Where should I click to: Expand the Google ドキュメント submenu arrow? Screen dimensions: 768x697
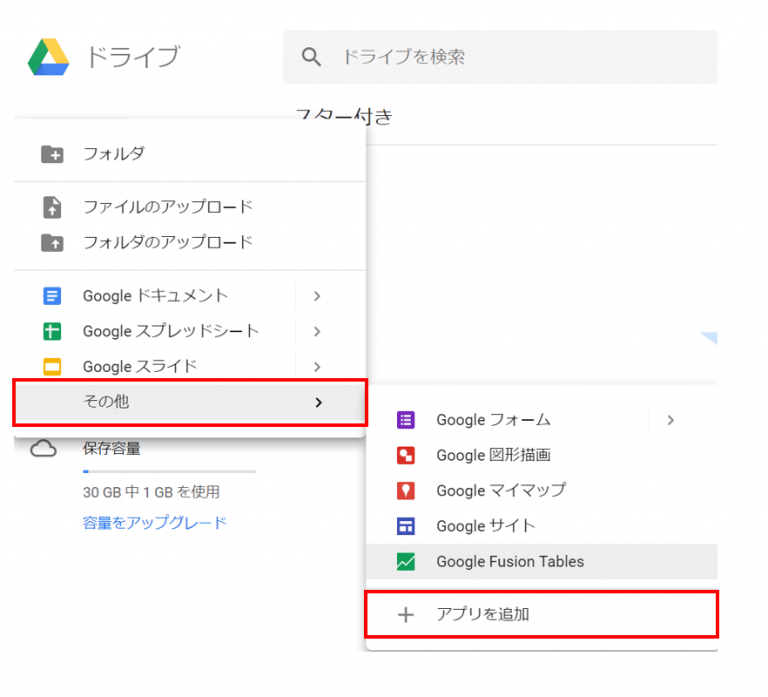[x=317, y=296]
